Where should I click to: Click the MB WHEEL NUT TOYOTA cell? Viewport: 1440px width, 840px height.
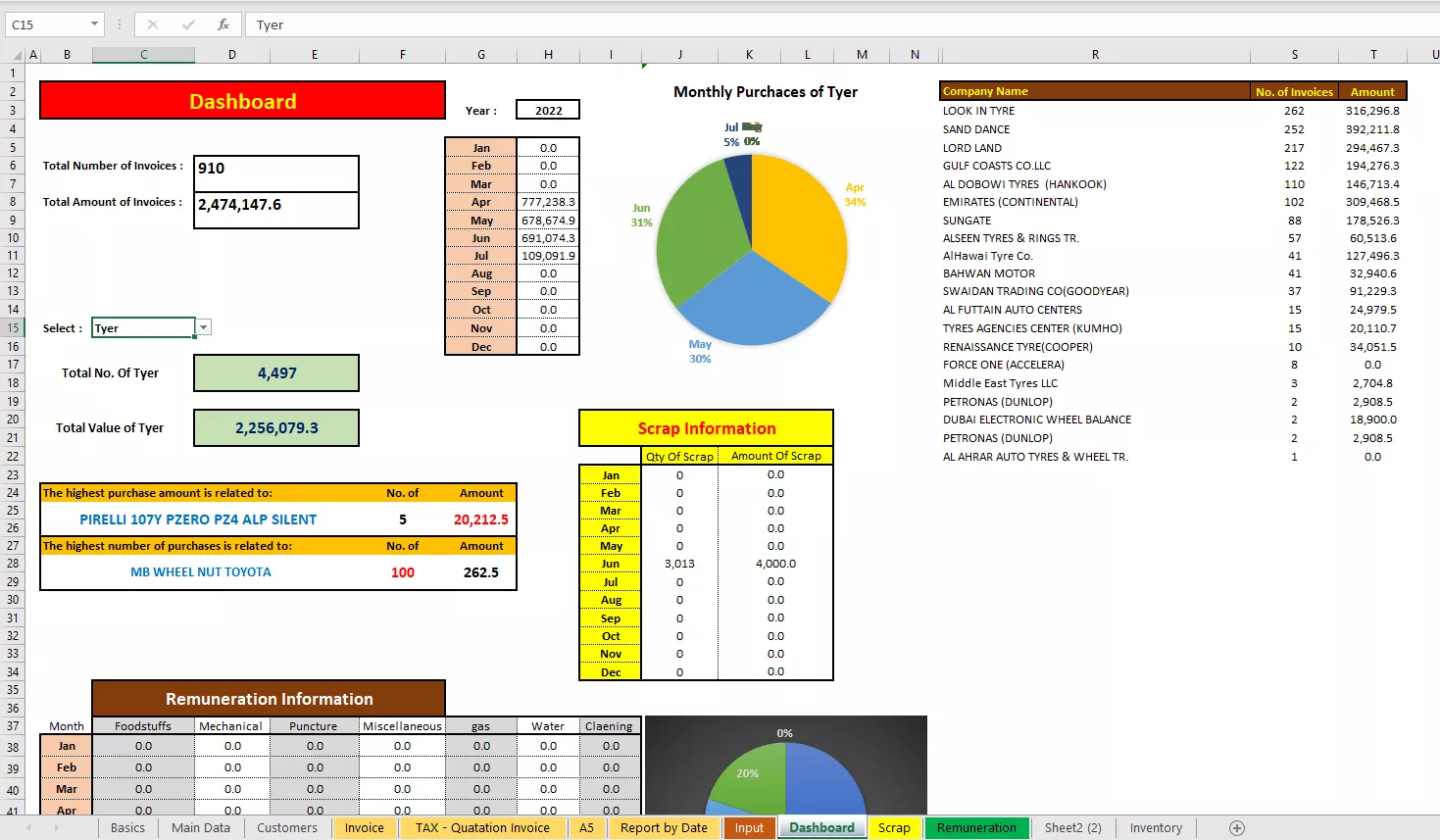pos(201,572)
